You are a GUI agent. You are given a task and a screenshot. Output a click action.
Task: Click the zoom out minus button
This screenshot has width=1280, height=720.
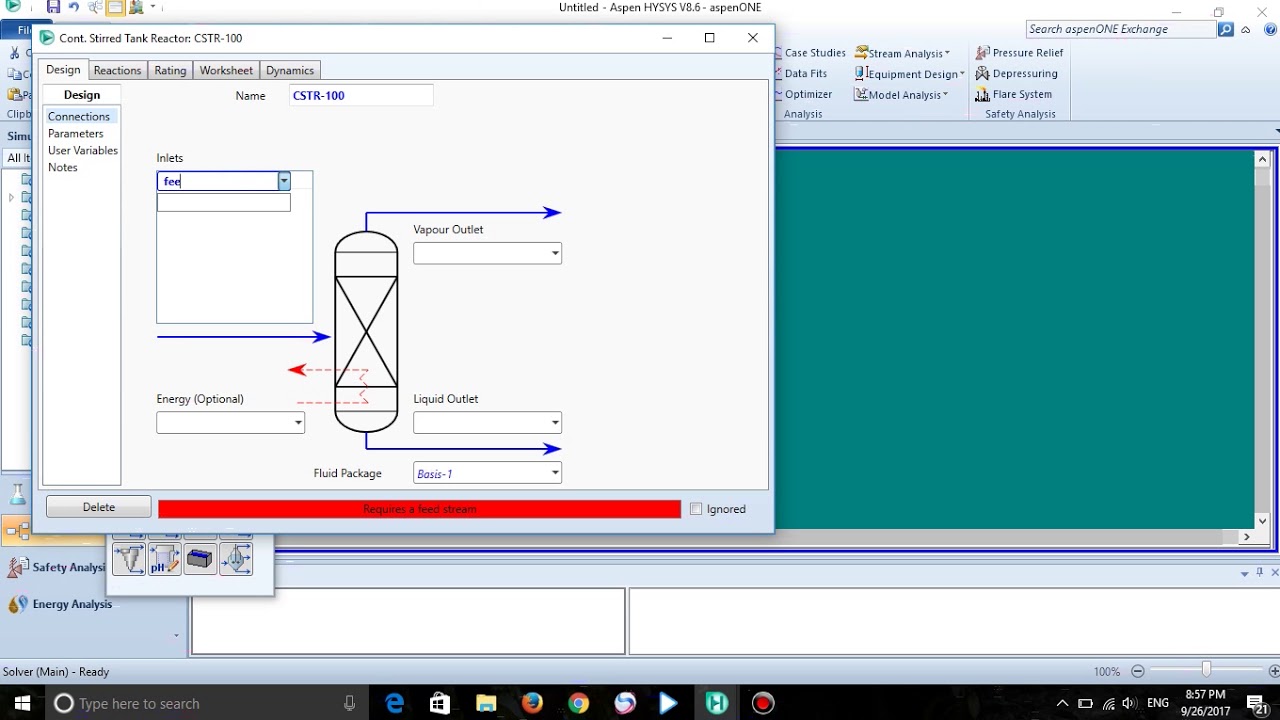click(x=1137, y=671)
